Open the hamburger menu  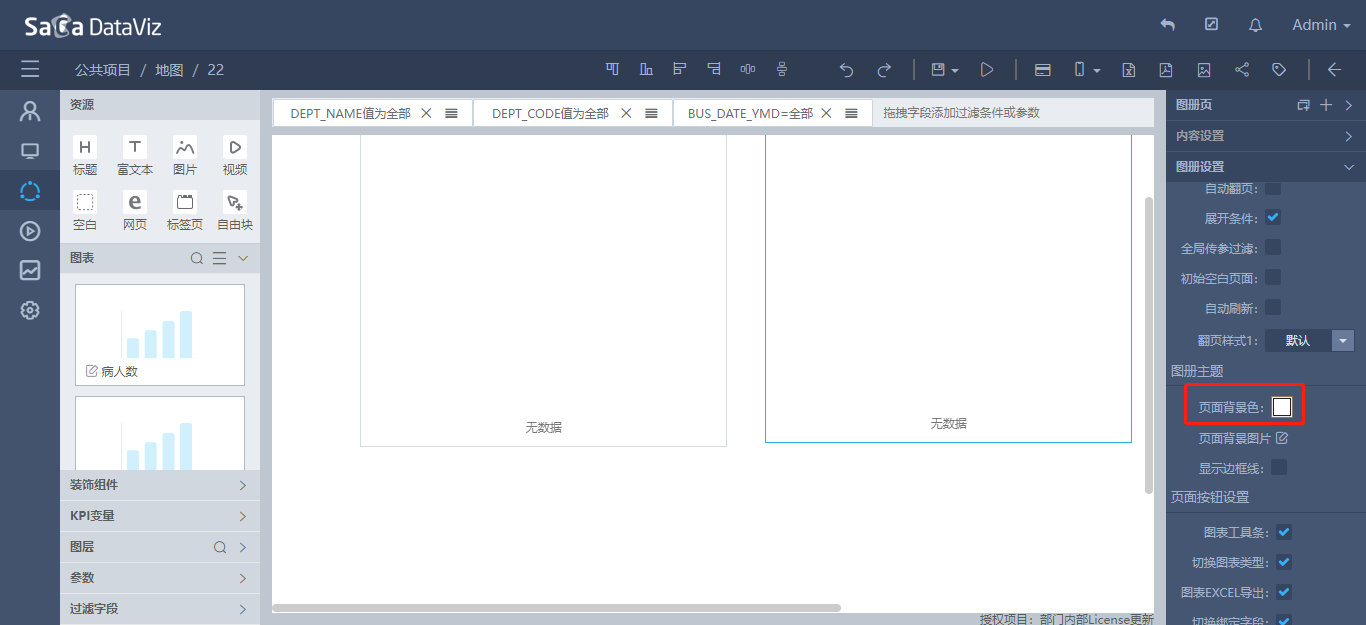pos(30,69)
